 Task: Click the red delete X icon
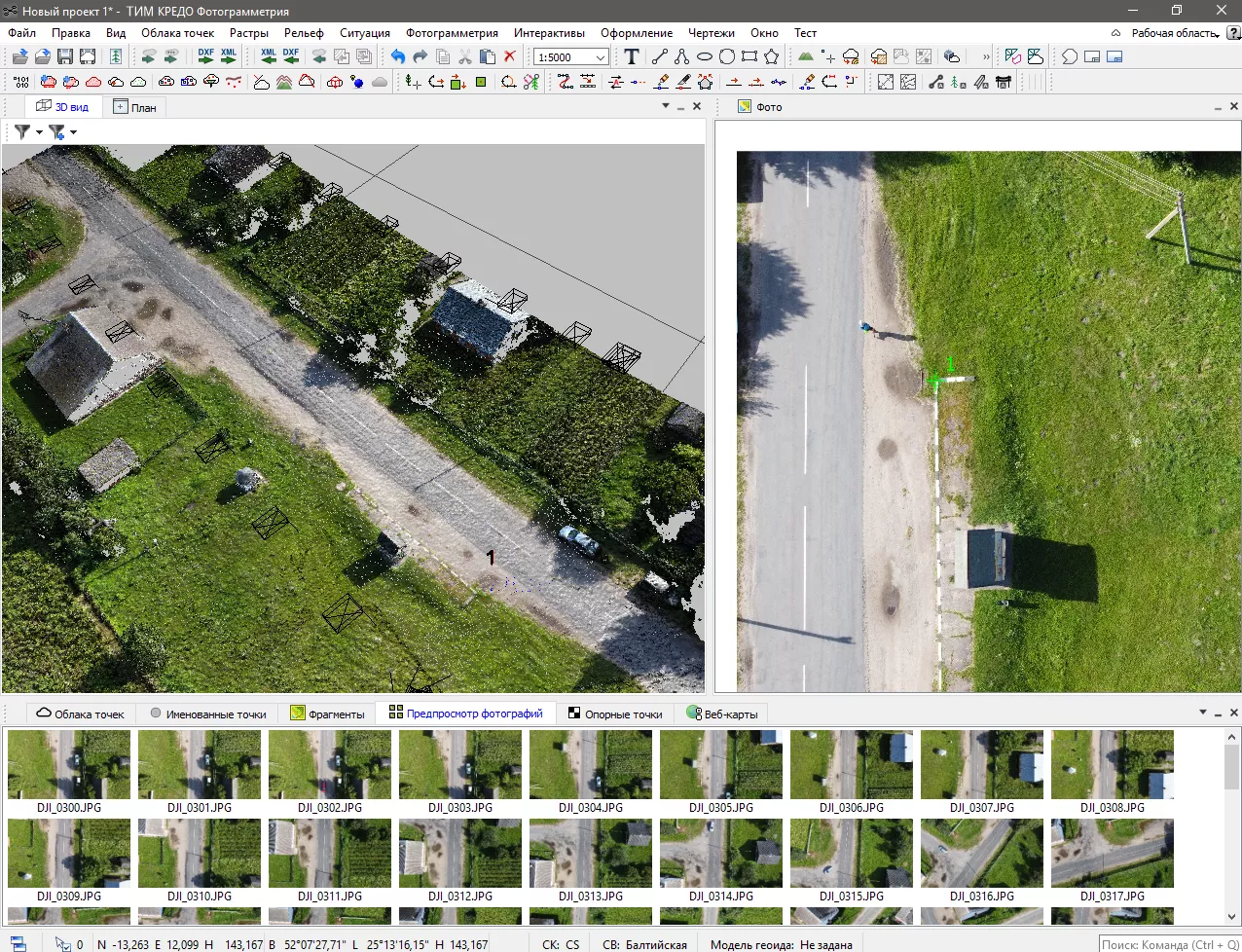coord(509,57)
